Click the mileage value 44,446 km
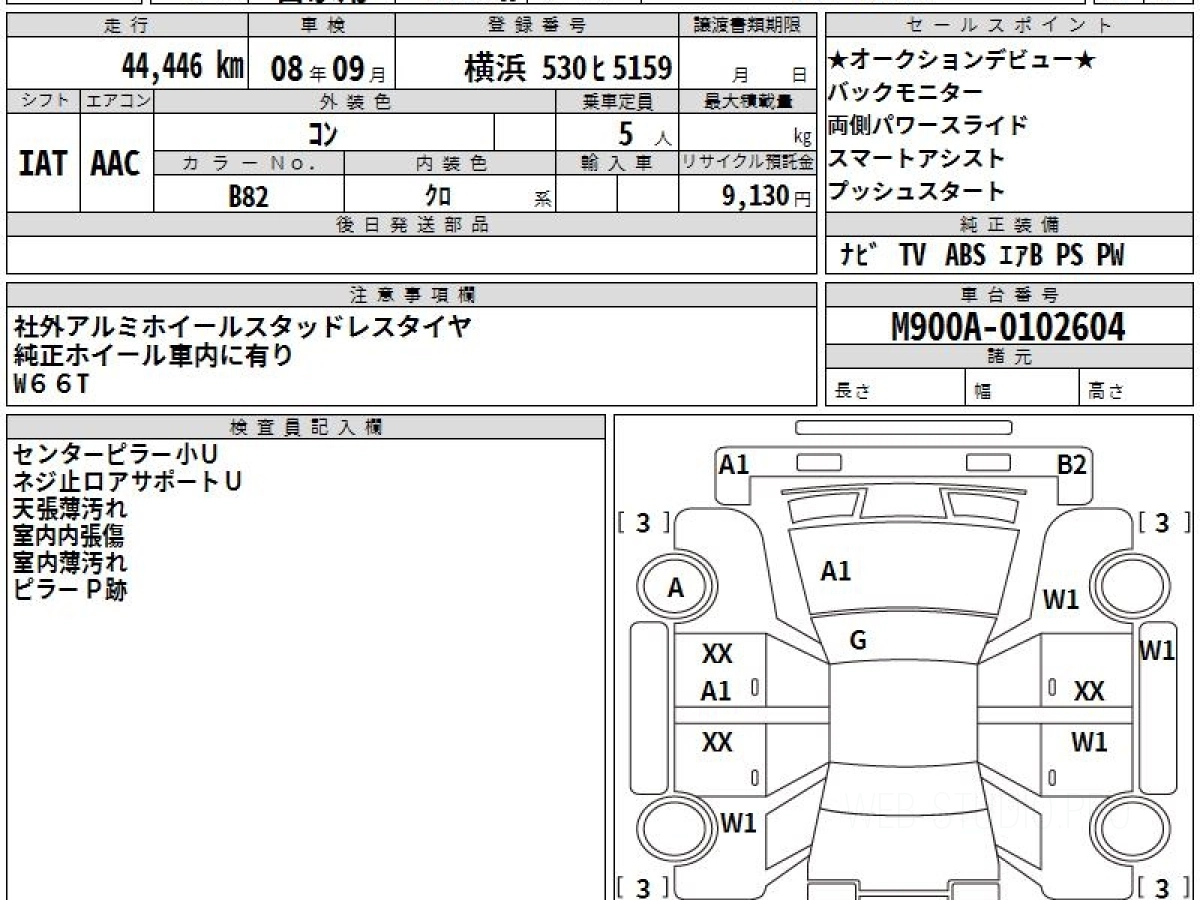Image resolution: width=1200 pixels, height=900 pixels. (x=182, y=67)
